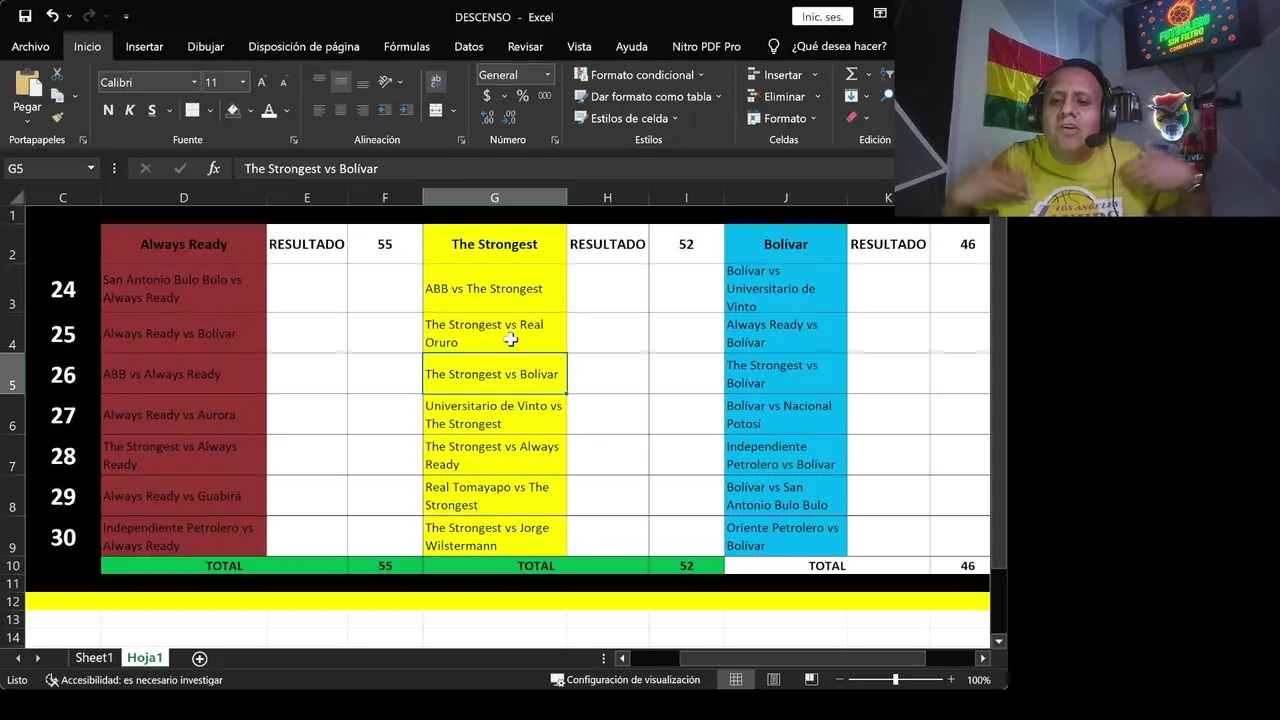Click the Inic. ses. sign-in button

[823, 16]
